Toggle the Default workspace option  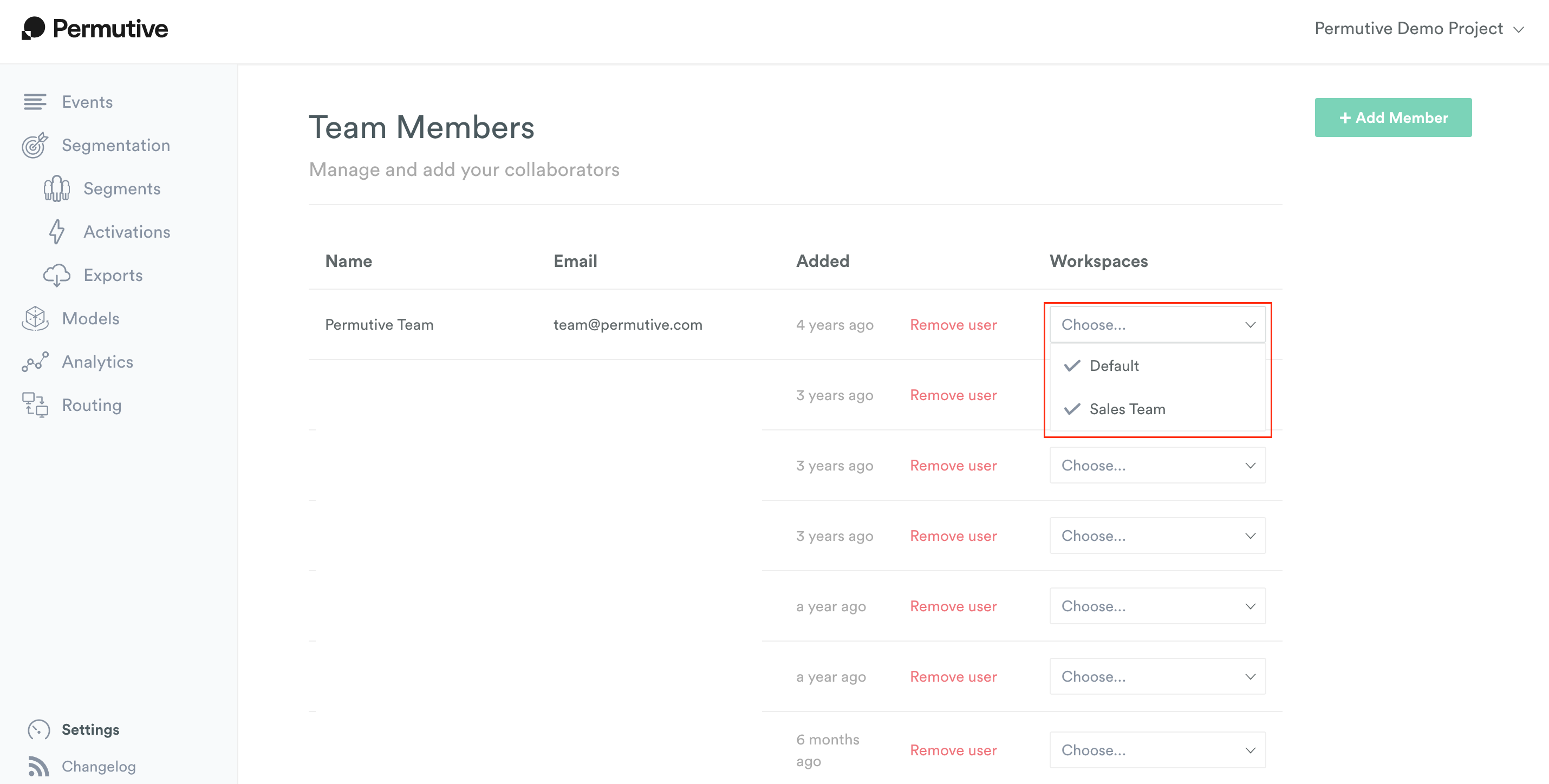click(x=1157, y=365)
